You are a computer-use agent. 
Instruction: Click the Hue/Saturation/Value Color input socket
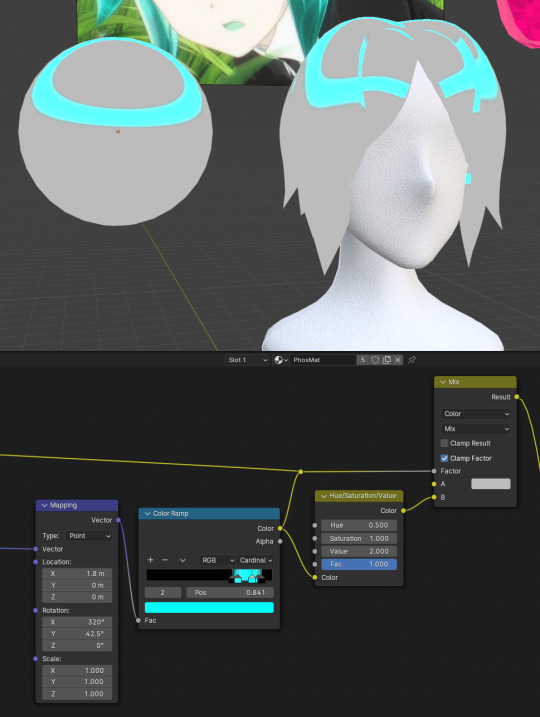[315, 578]
